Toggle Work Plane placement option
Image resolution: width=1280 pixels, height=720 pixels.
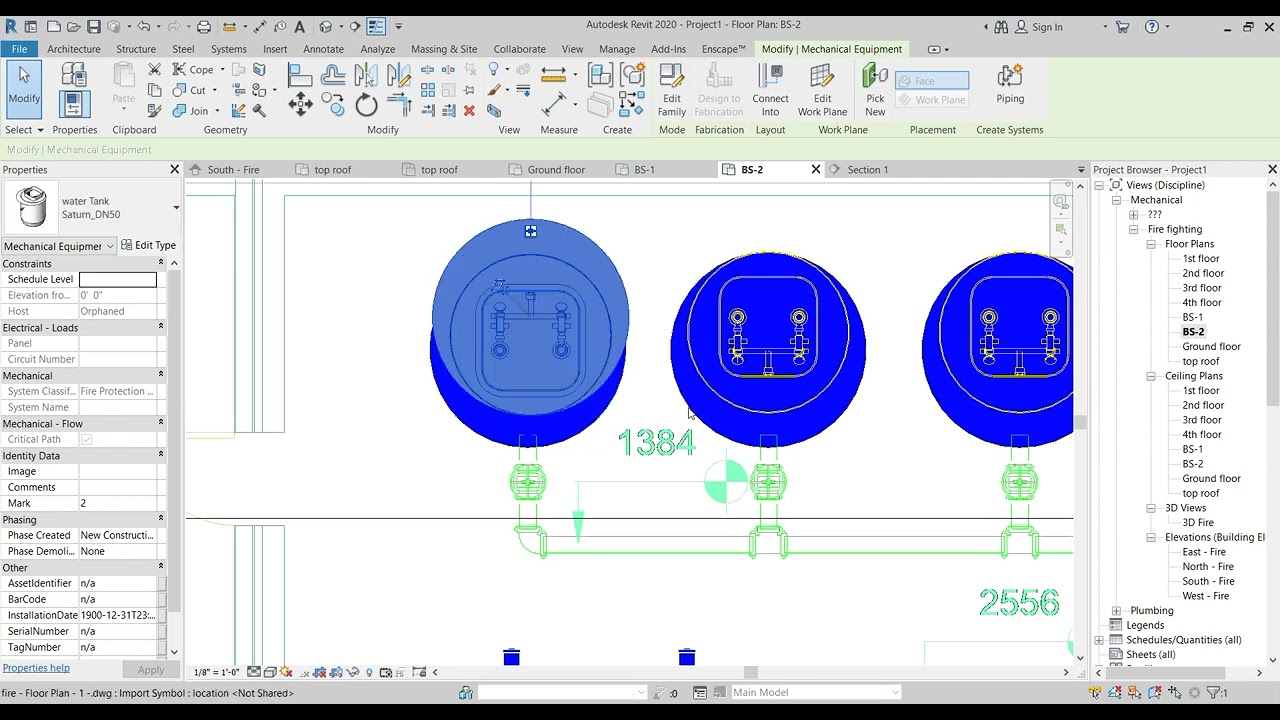932,99
